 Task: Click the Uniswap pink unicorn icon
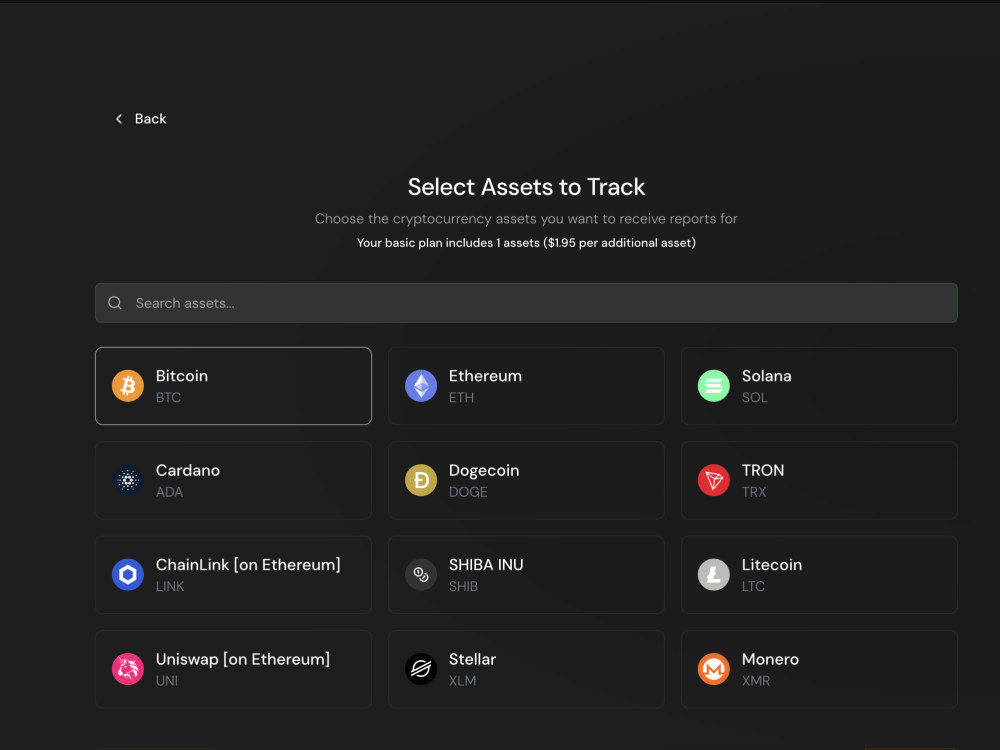pos(128,669)
